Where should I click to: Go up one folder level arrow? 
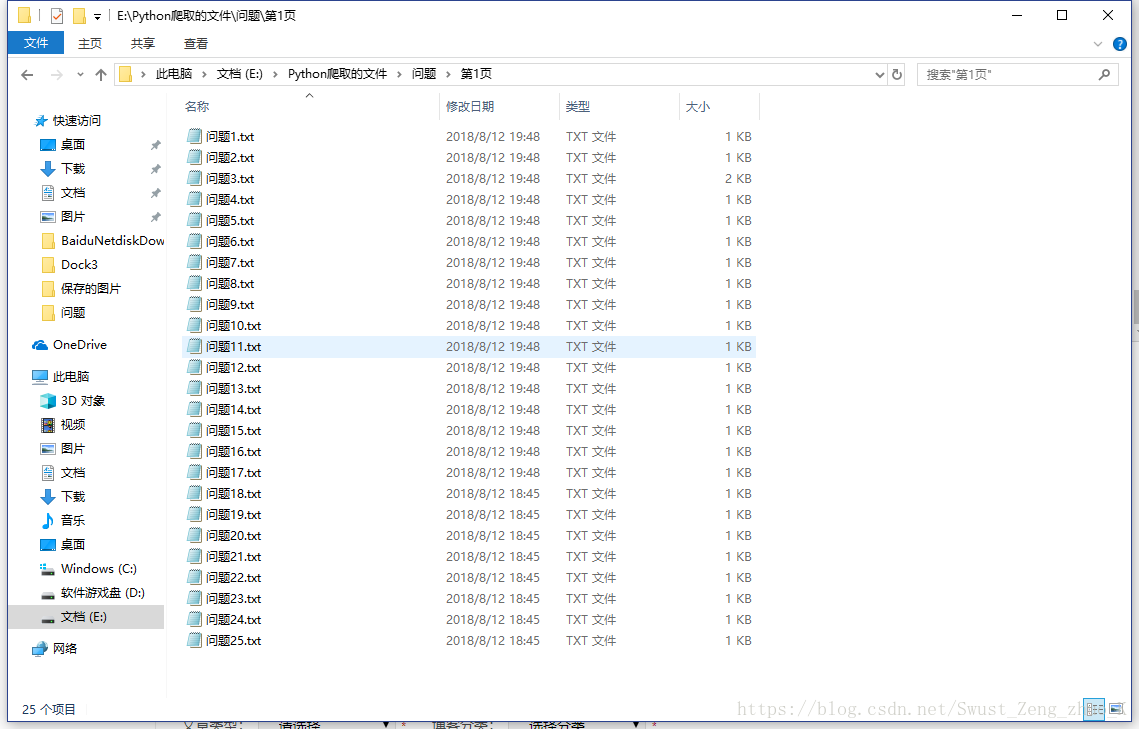[x=101, y=75]
